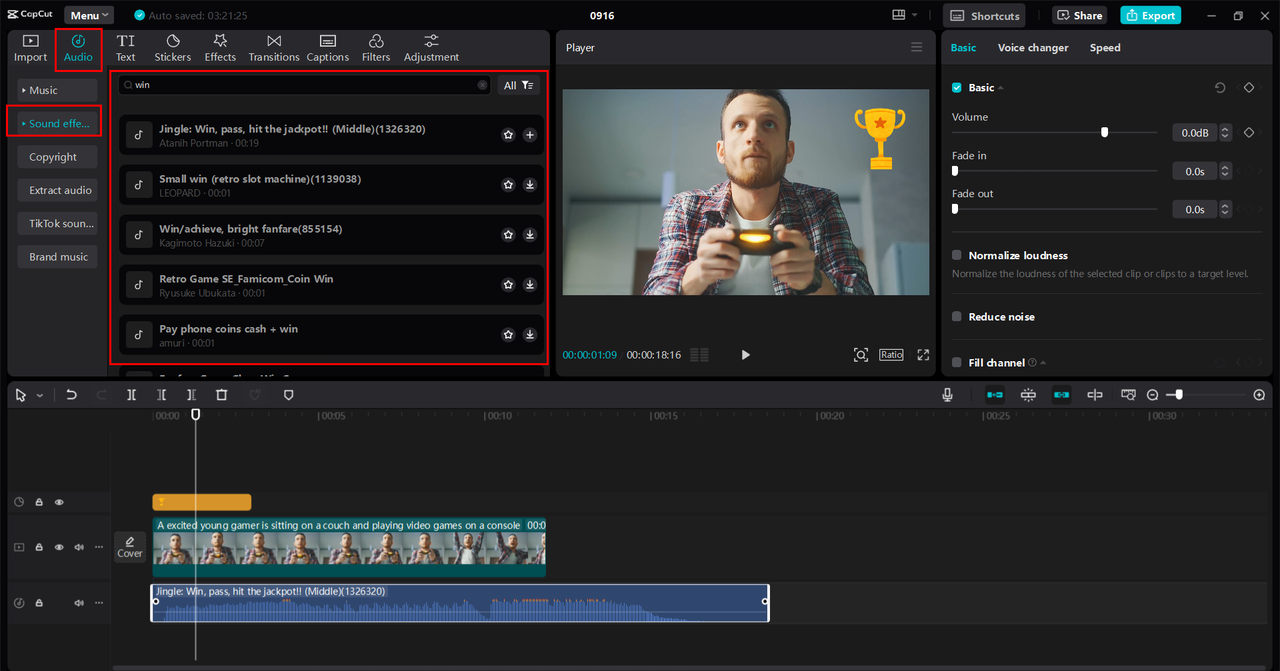Enable Normalize loudness
Viewport: 1280px width, 671px height.
coord(957,255)
